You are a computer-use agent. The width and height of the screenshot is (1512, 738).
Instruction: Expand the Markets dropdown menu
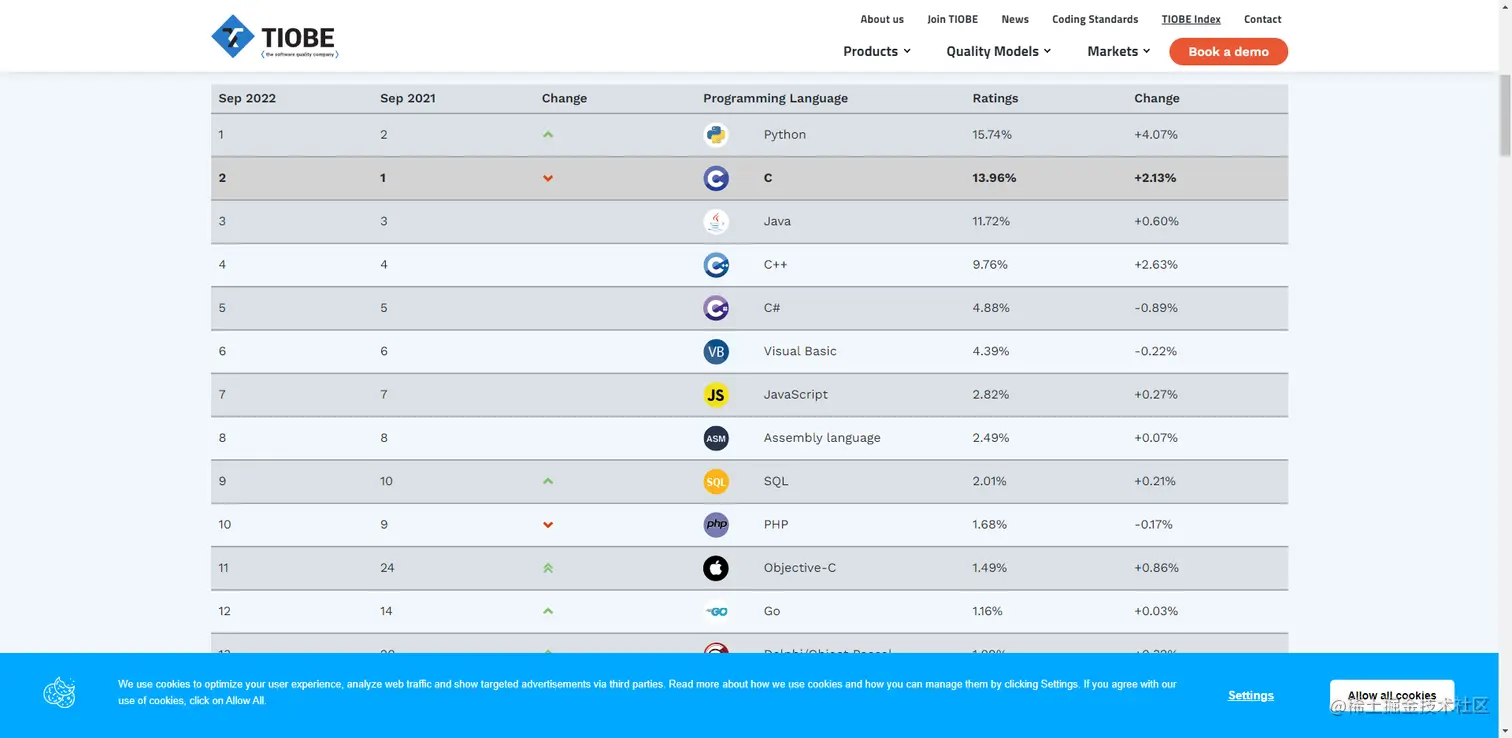coord(1118,51)
